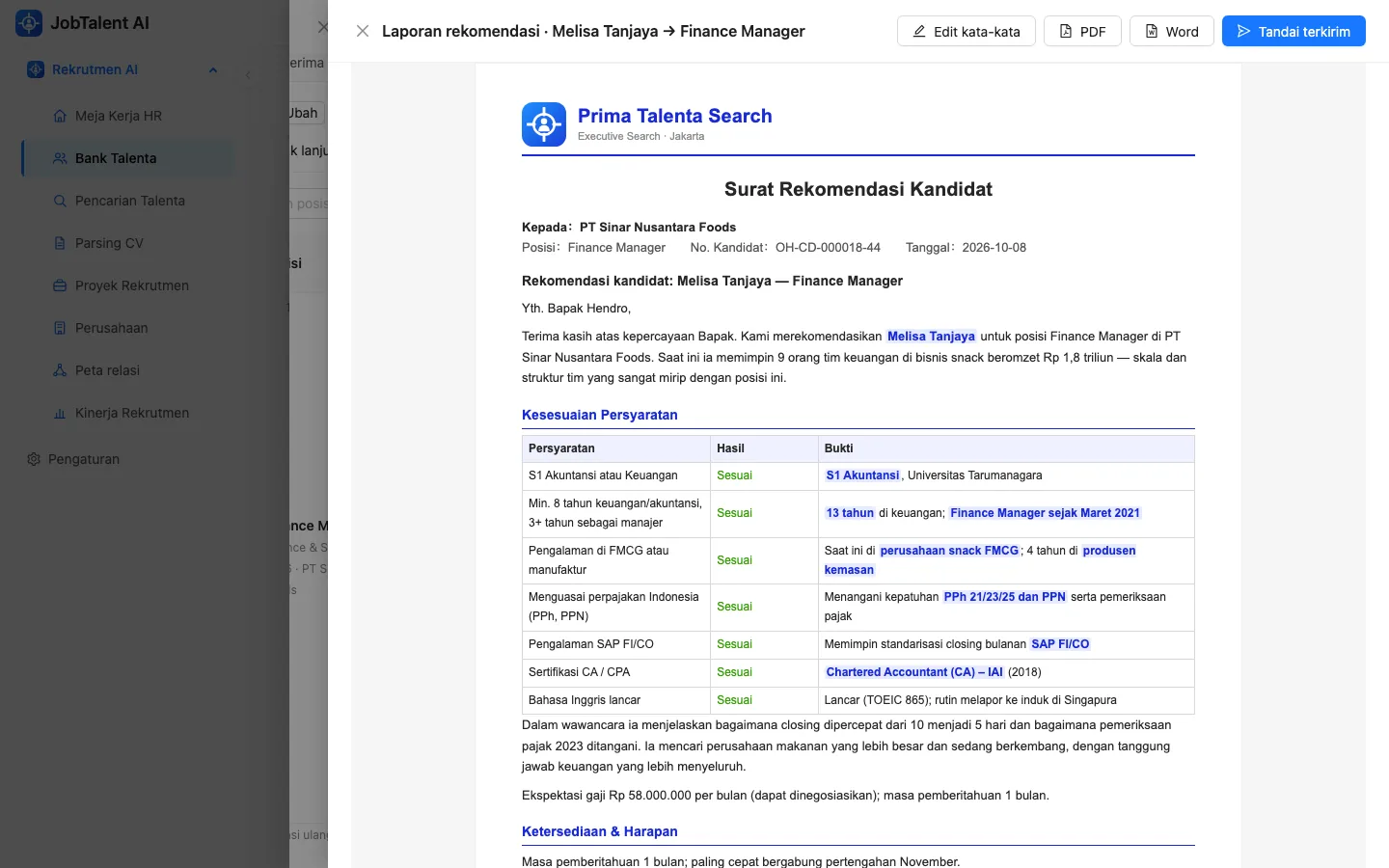This screenshot has width=1389, height=868.
Task: Click the Peta relasi network icon
Action: click(x=60, y=370)
